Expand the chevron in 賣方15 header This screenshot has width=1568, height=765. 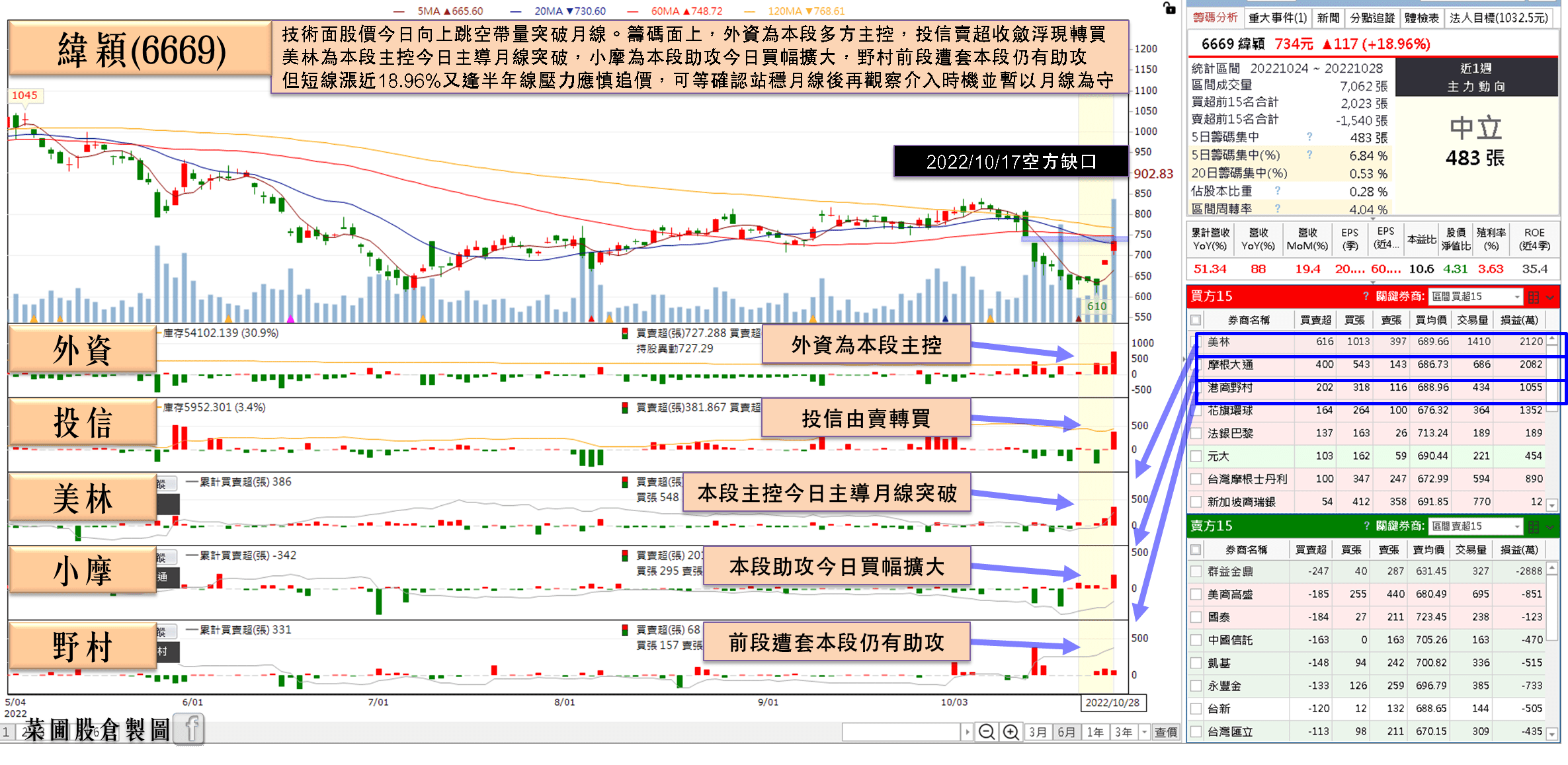coord(1550,528)
